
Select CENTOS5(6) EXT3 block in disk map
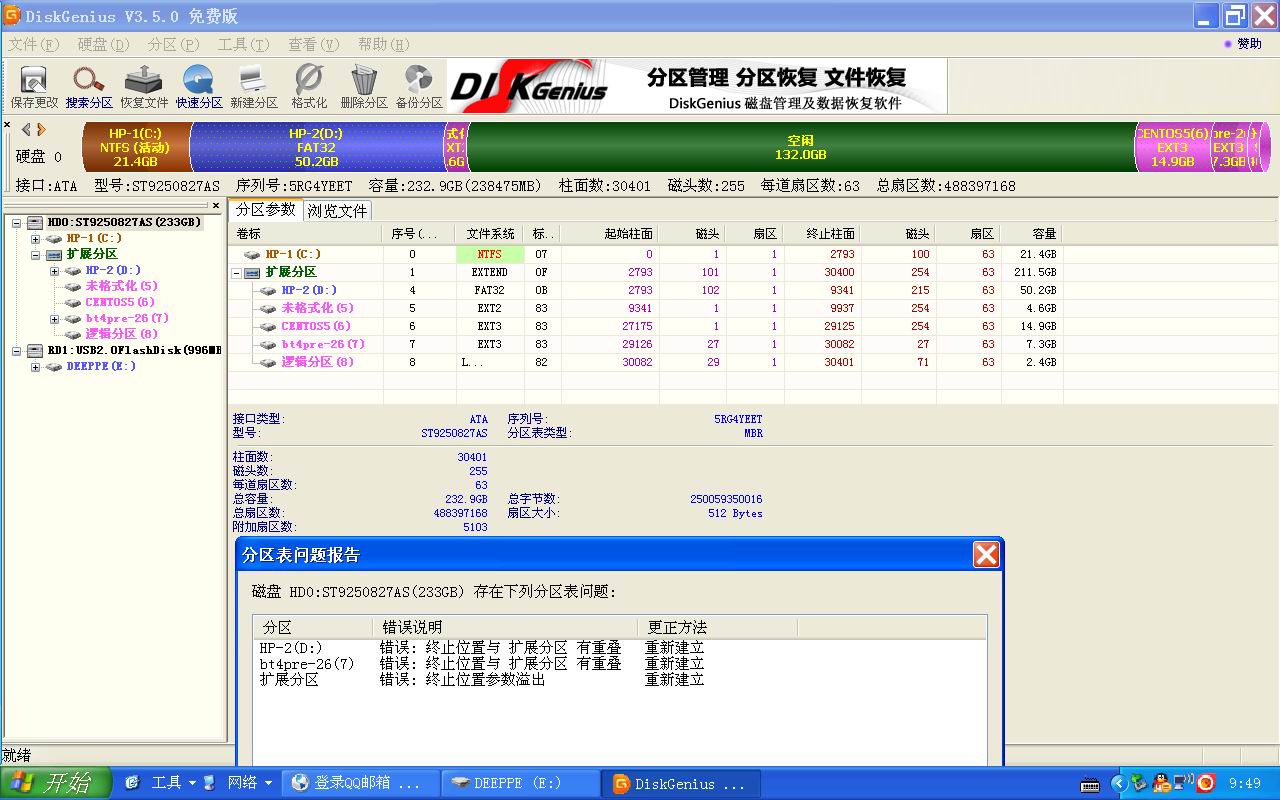click(1172, 147)
